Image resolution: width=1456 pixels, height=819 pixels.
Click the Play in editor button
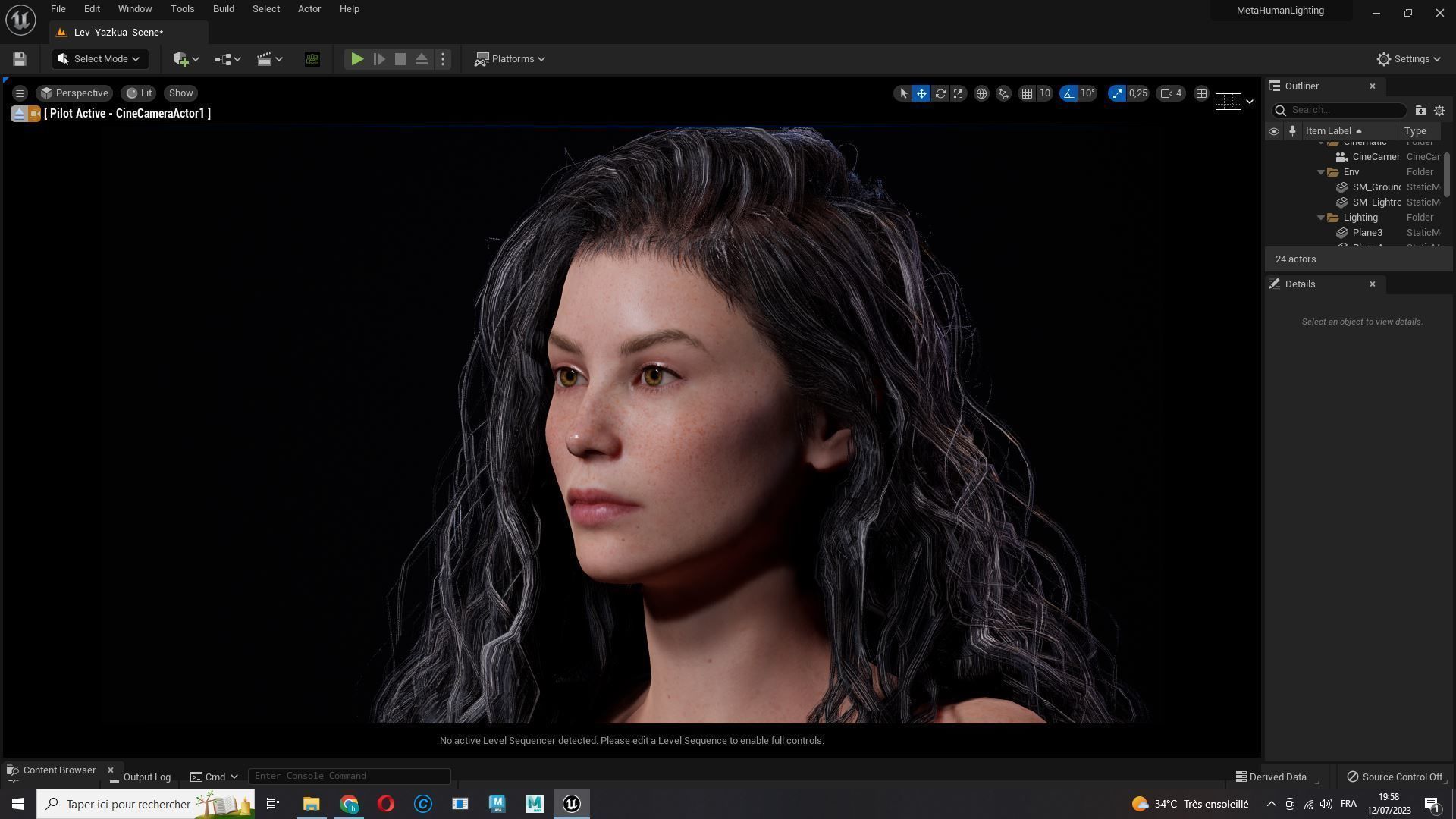click(x=357, y=59)
